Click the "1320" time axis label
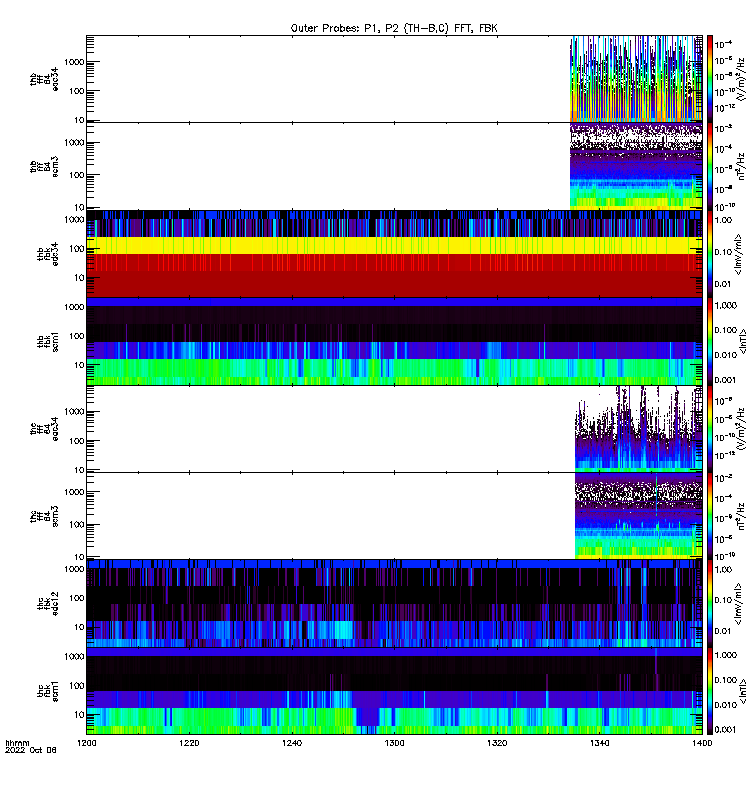The height and width of the screenshot is (800, 750). click(x=497, y=743)
